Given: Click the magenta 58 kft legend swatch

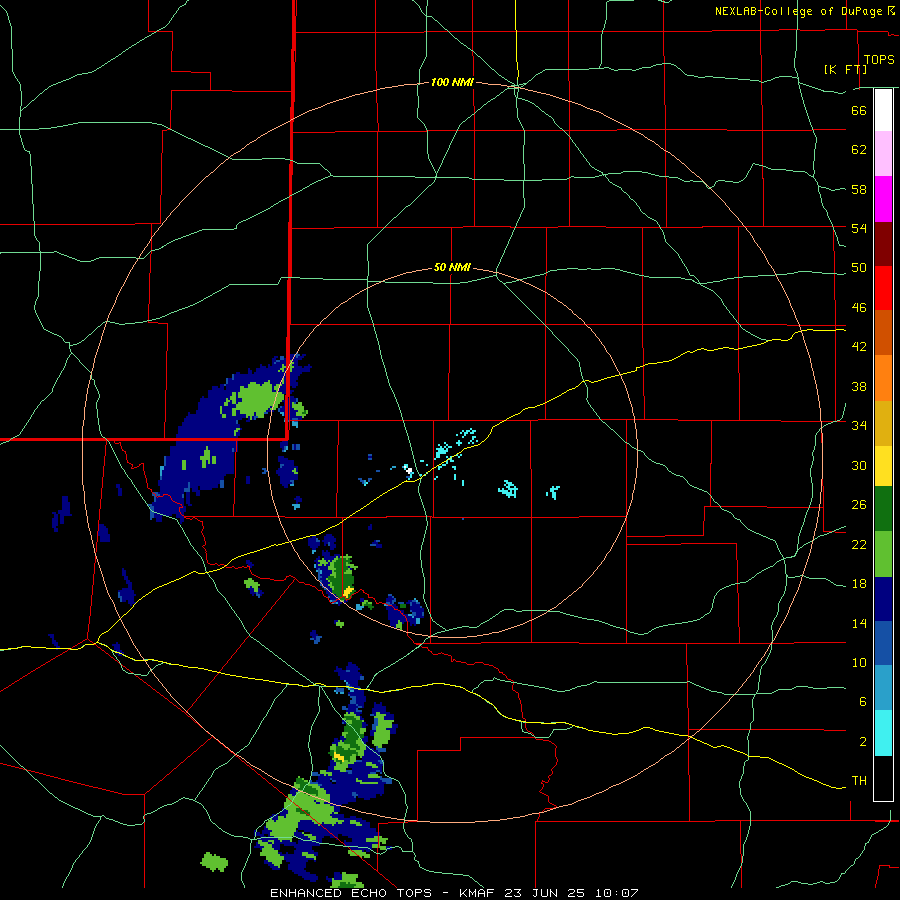Looking at the screenshot, I should [883, 199].
